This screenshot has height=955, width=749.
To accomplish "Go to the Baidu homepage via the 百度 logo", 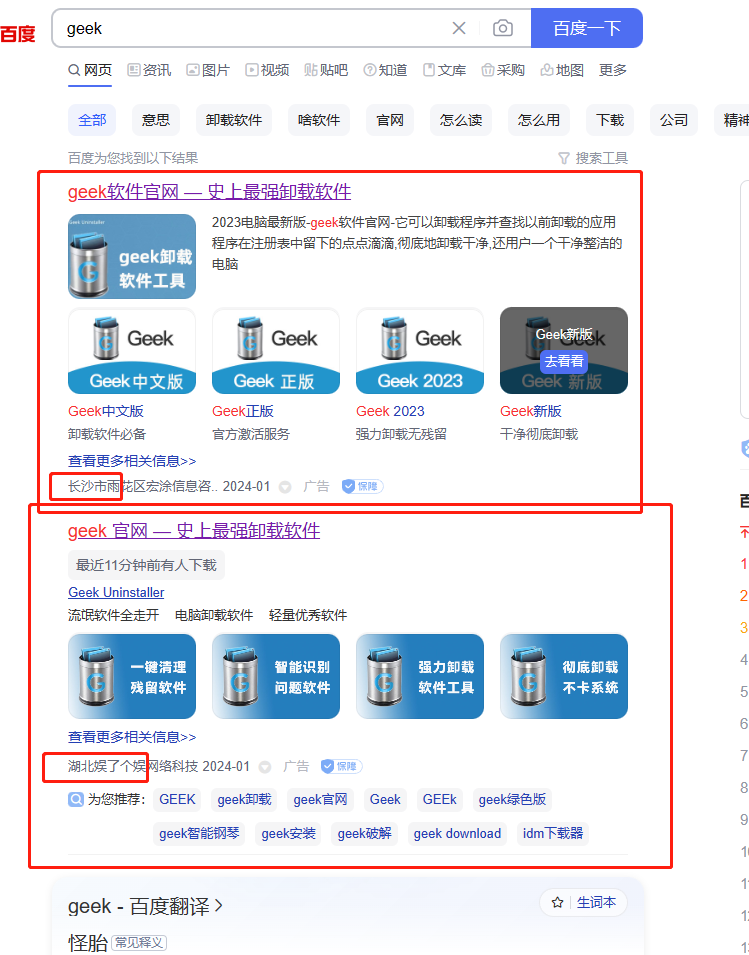I will coord(17,33).
